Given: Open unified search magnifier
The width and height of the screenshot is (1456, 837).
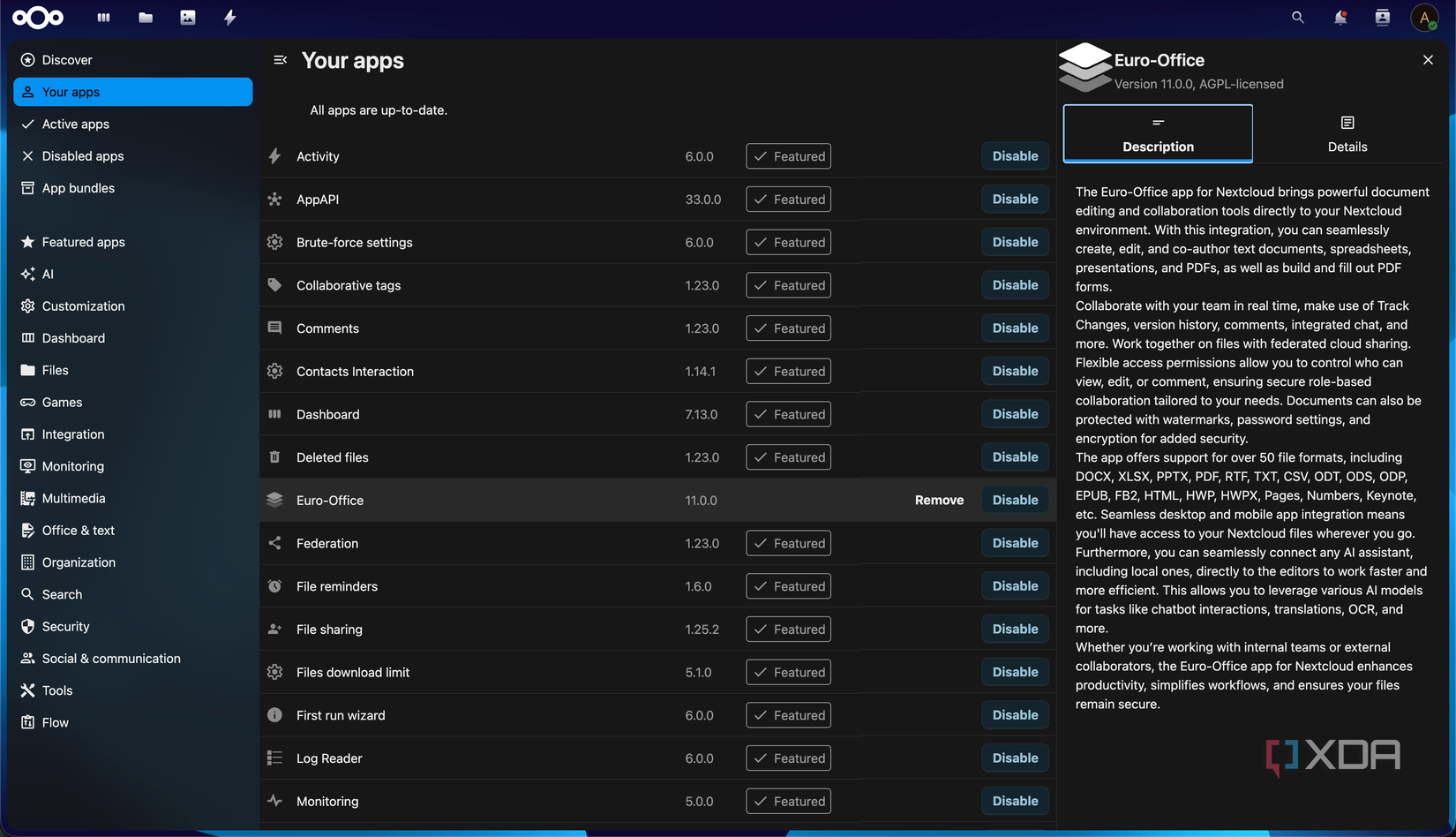Looking at the screenshot, I should 1298,18.
